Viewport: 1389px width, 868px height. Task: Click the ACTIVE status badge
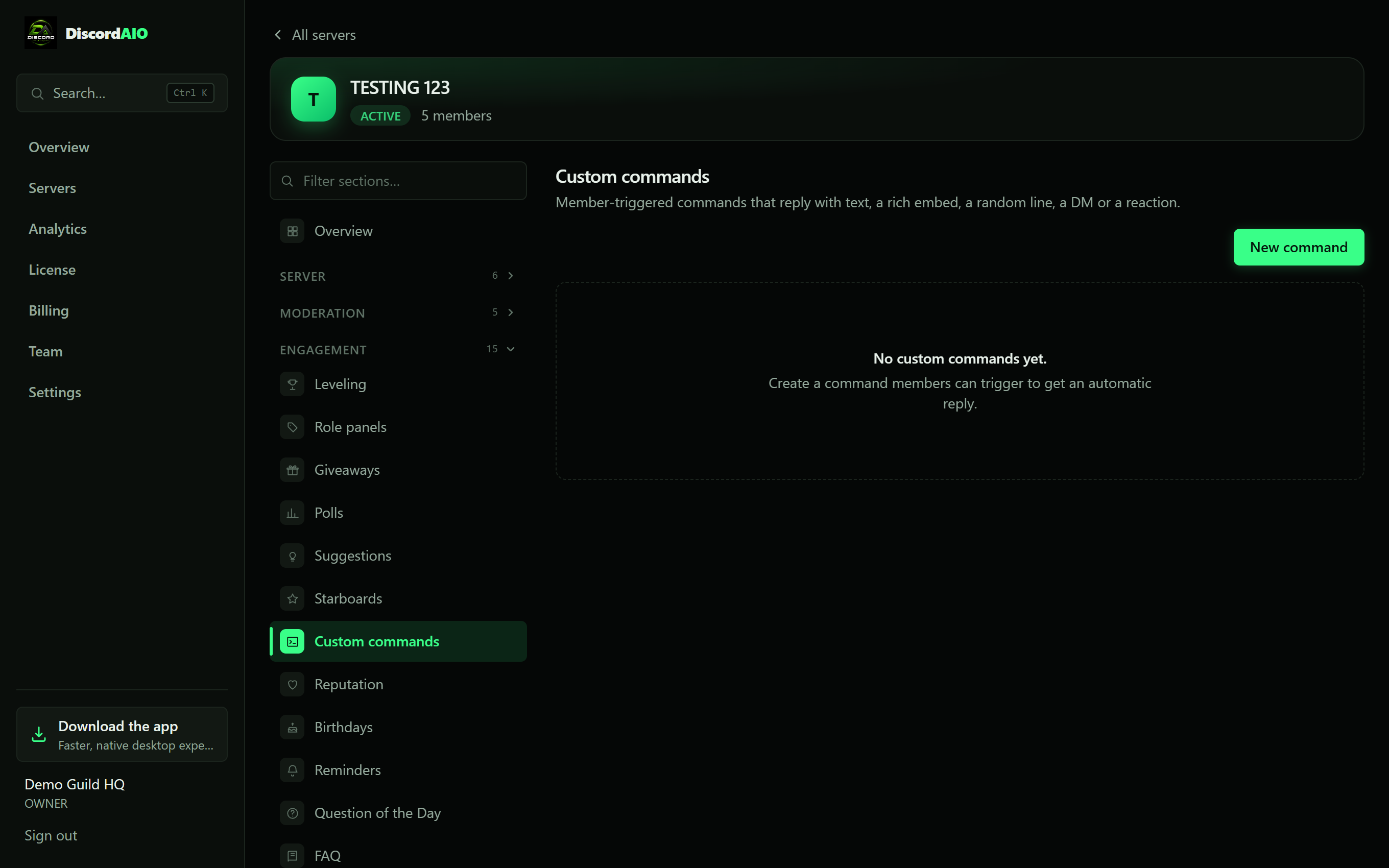tap(380, 116)
